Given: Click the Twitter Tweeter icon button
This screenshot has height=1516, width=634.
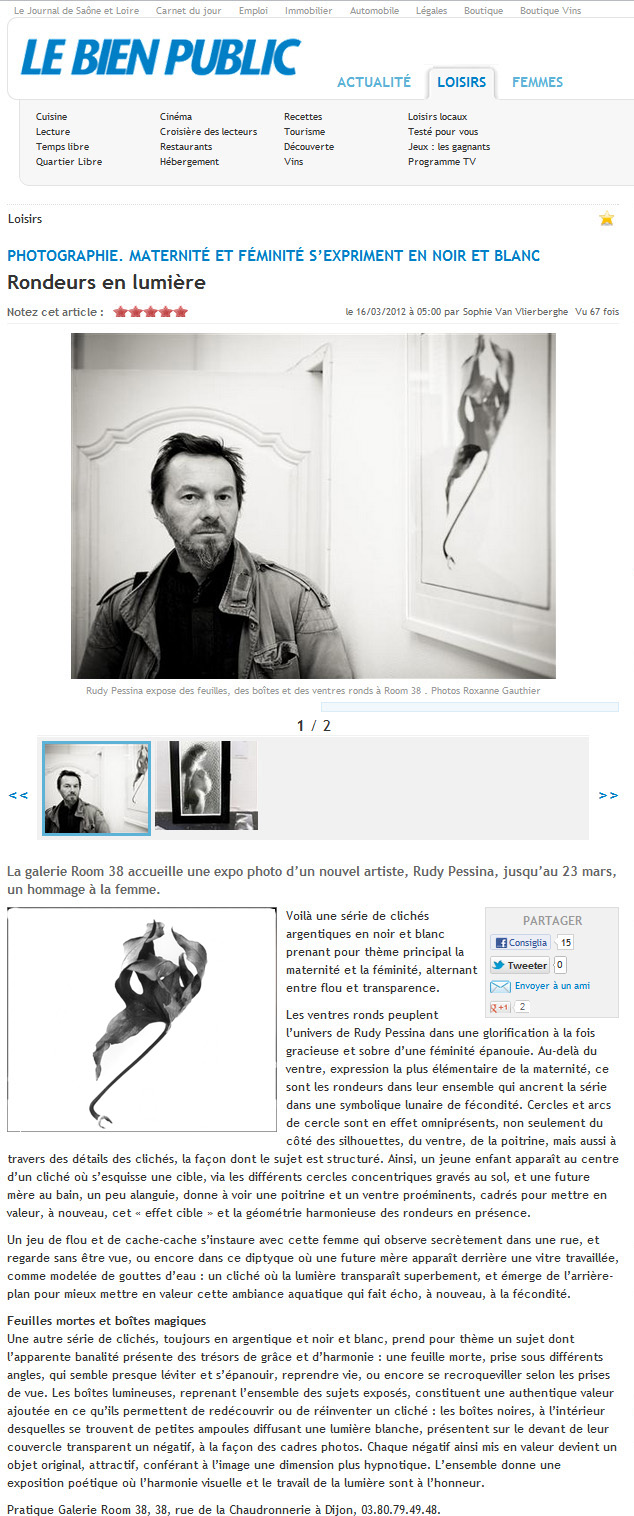Looking at the screenshot, I should [520, 965].
